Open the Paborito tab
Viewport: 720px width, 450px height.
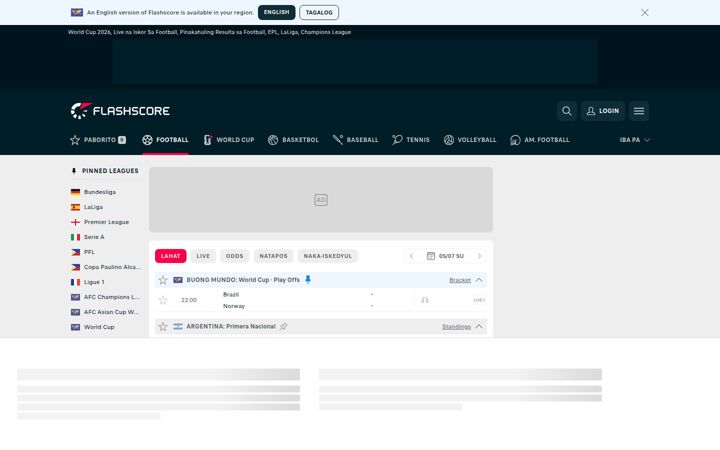pyautogui.click(x=98, y=140)
